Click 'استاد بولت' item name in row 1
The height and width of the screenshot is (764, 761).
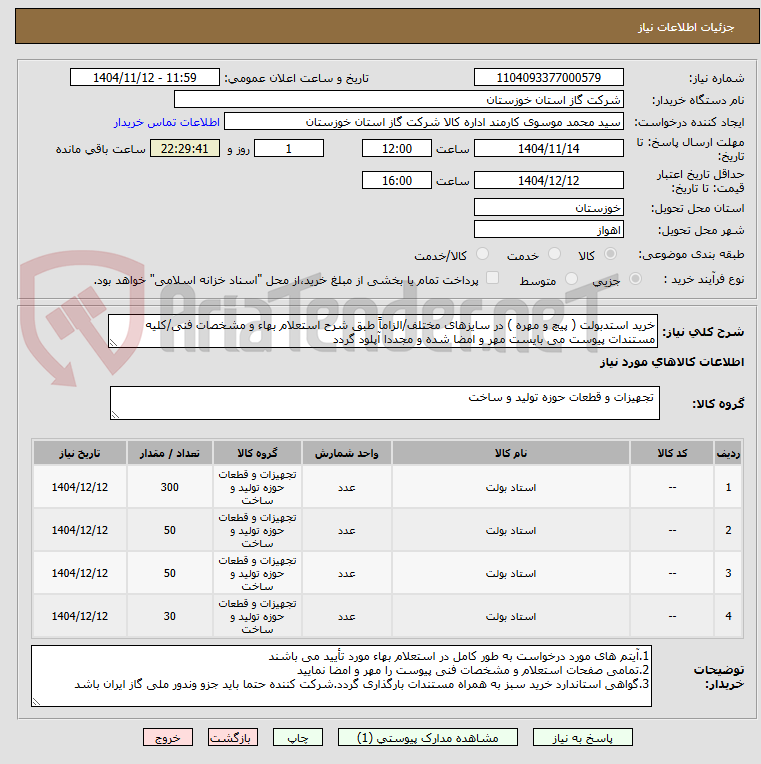coord(511,487)
